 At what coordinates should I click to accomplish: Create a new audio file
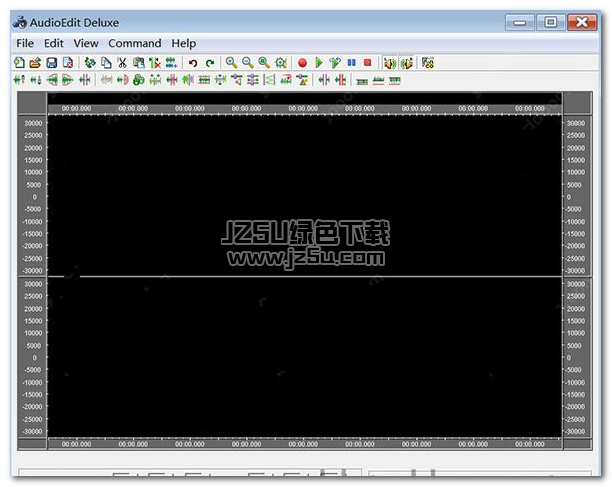[x=19, y=62]
